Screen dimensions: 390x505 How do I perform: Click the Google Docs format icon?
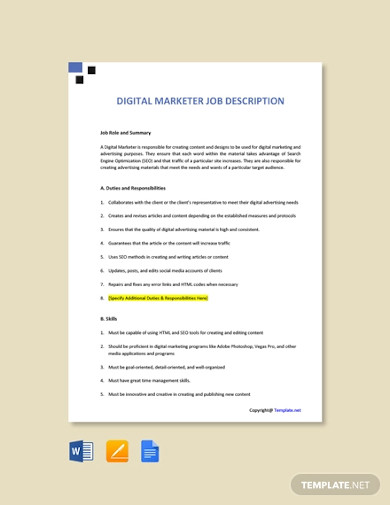coord(150,451)
